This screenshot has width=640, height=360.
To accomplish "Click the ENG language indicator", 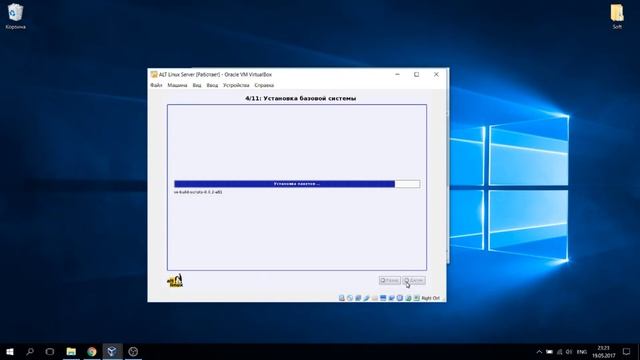I will click(x=582, y=351).
